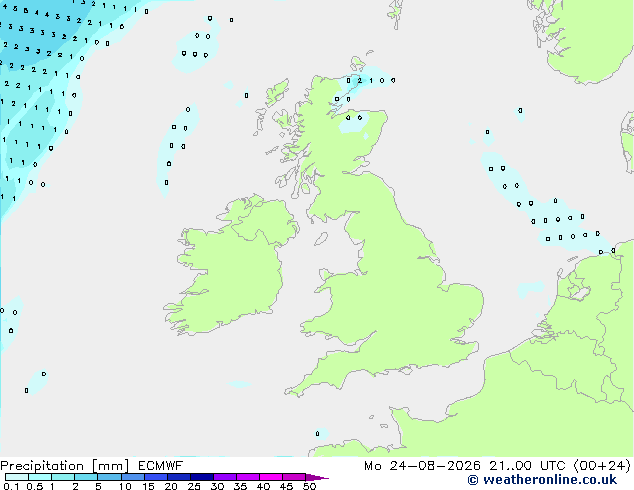Click the Isle of Man on map
Screen dimensions: 634x490
321,239
